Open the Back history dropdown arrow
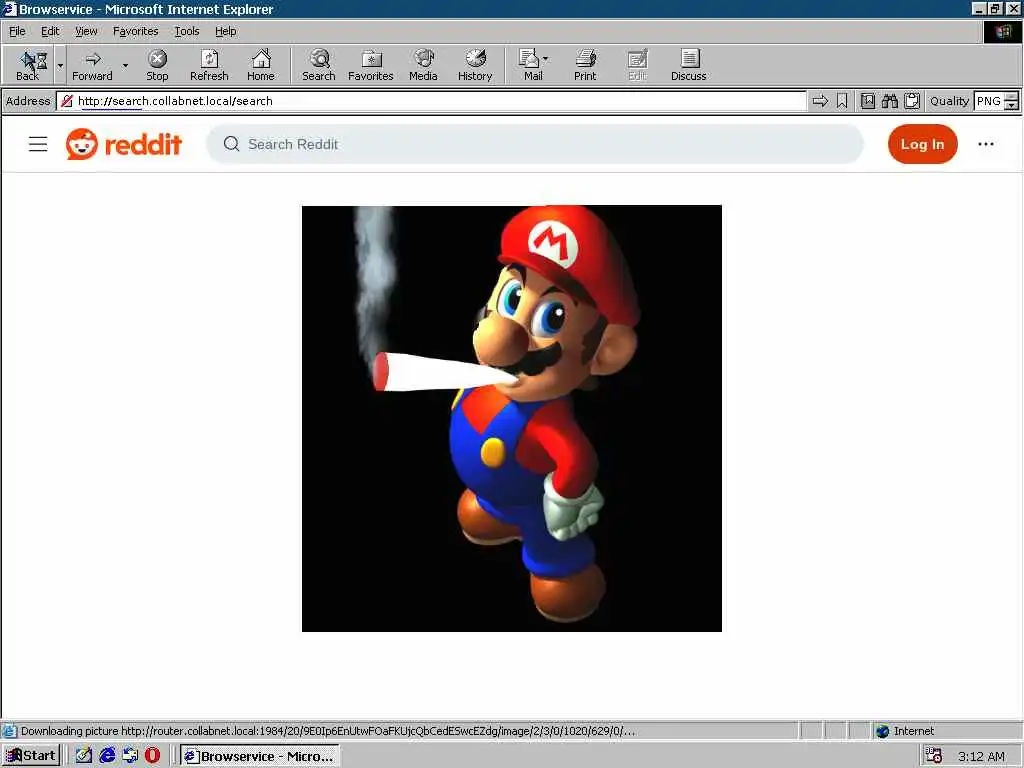This screenshot has height=768, width=1024. 60,65
